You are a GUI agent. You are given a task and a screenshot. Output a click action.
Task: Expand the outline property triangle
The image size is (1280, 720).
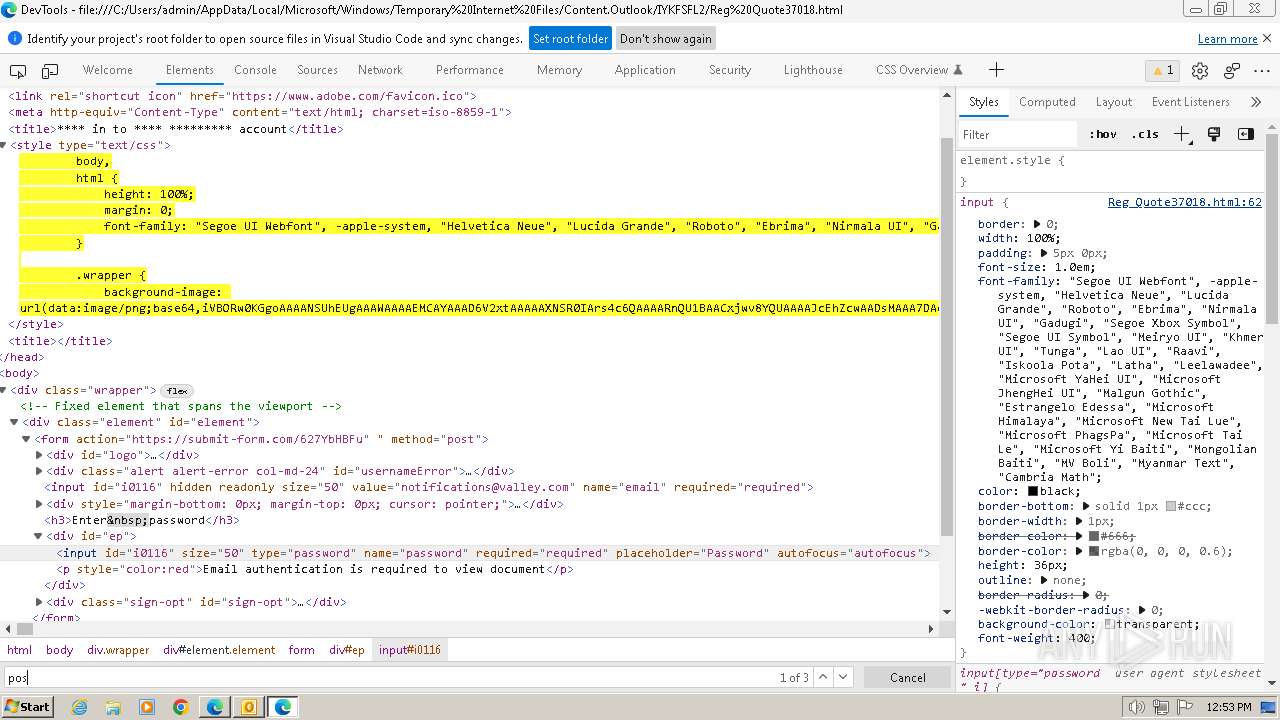tap(1044, 581)
